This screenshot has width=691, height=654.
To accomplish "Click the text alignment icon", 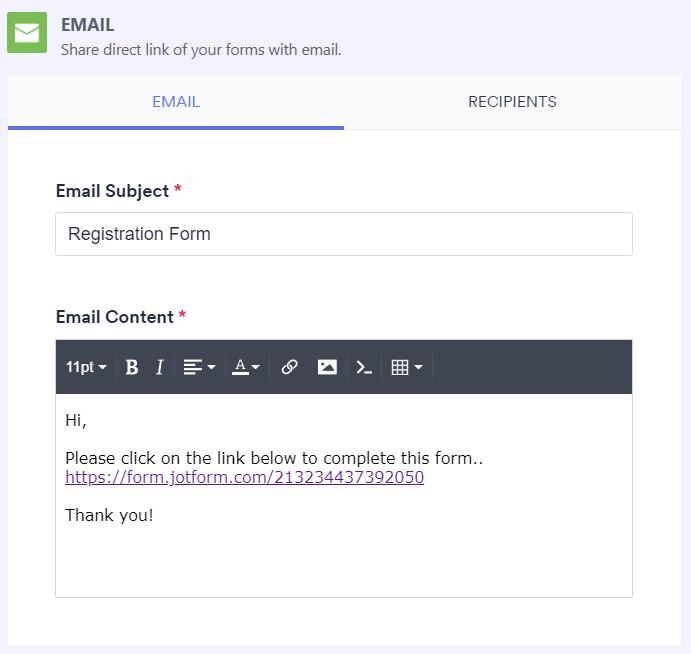I will pyautogui.click(x=193, y=367).
